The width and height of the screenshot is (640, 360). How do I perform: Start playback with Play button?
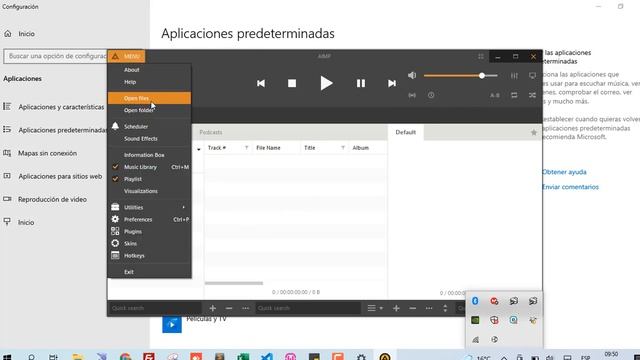(326, 83)
